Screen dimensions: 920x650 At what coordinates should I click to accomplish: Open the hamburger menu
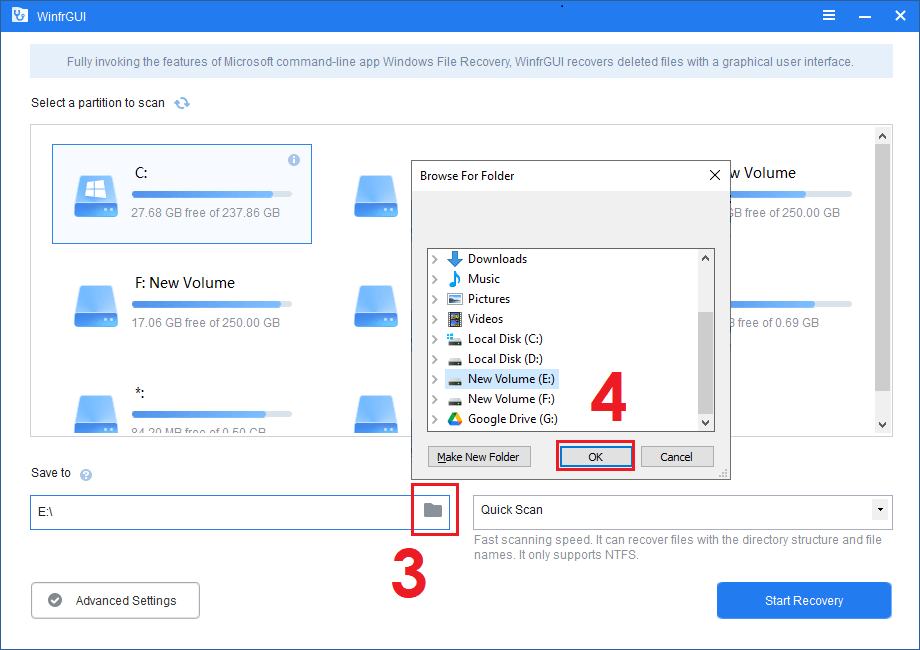pos(828,15)
